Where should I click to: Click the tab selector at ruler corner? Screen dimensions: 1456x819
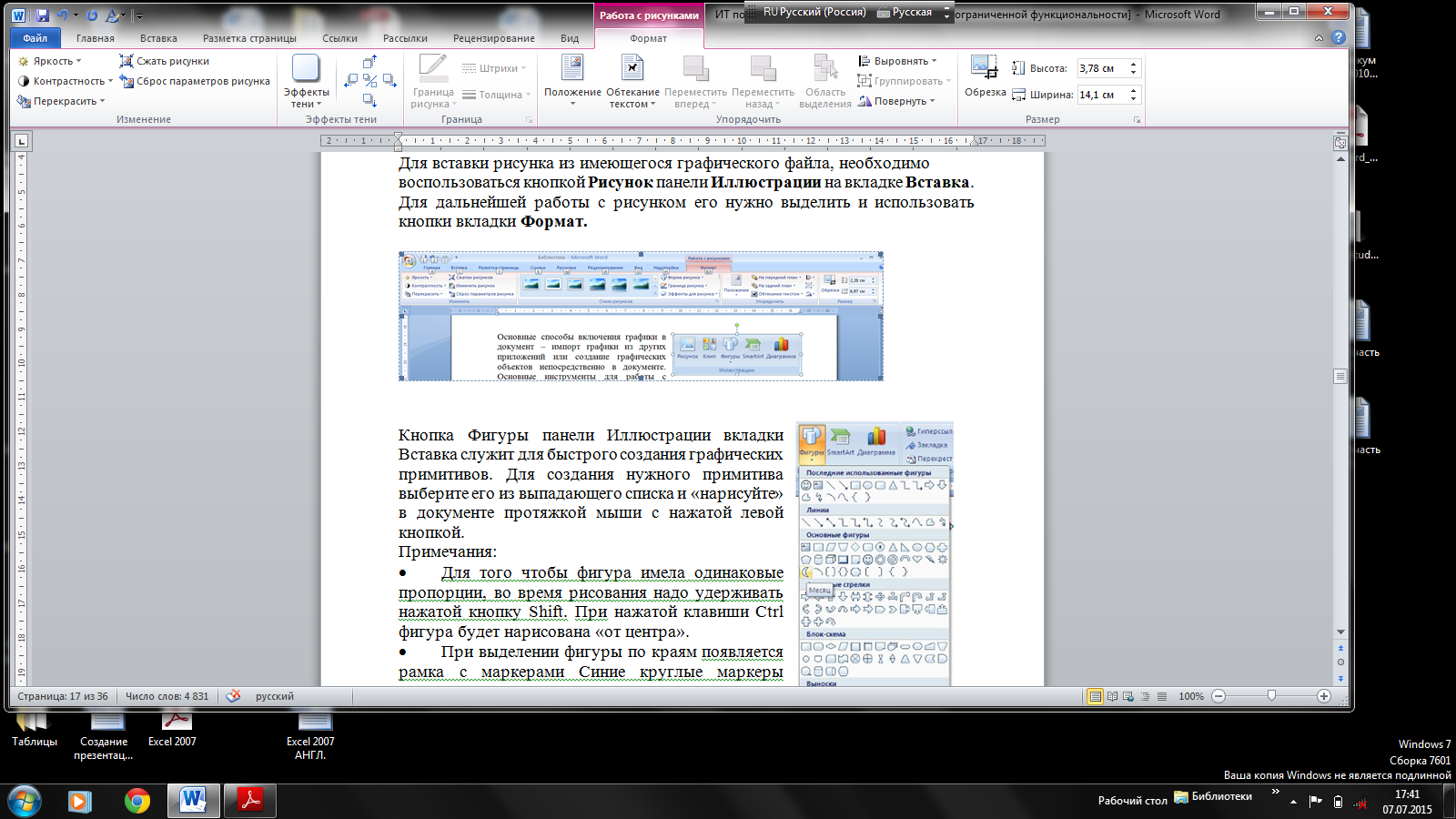coord(22,141)
